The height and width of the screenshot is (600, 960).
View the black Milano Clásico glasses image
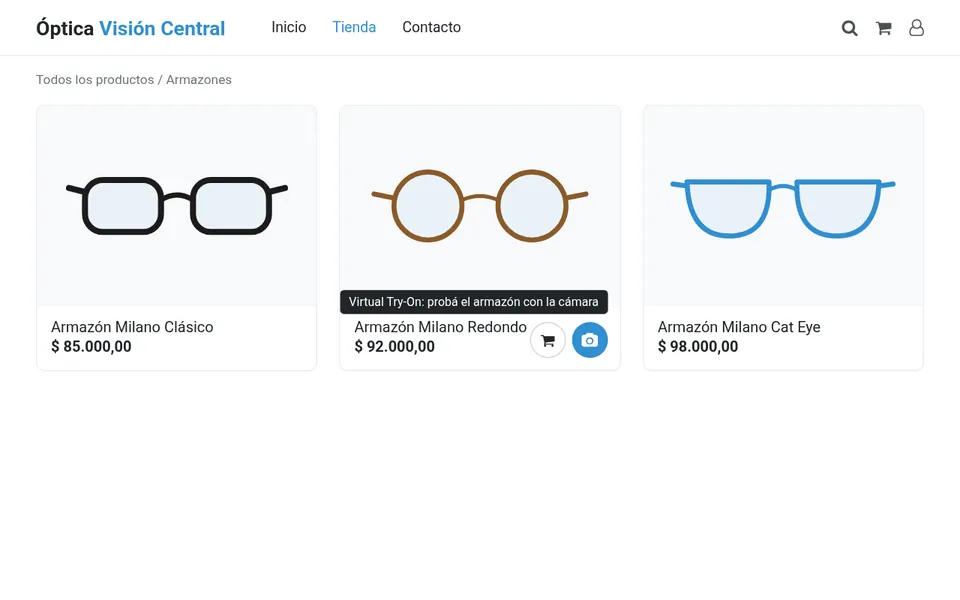click(177, 206)
